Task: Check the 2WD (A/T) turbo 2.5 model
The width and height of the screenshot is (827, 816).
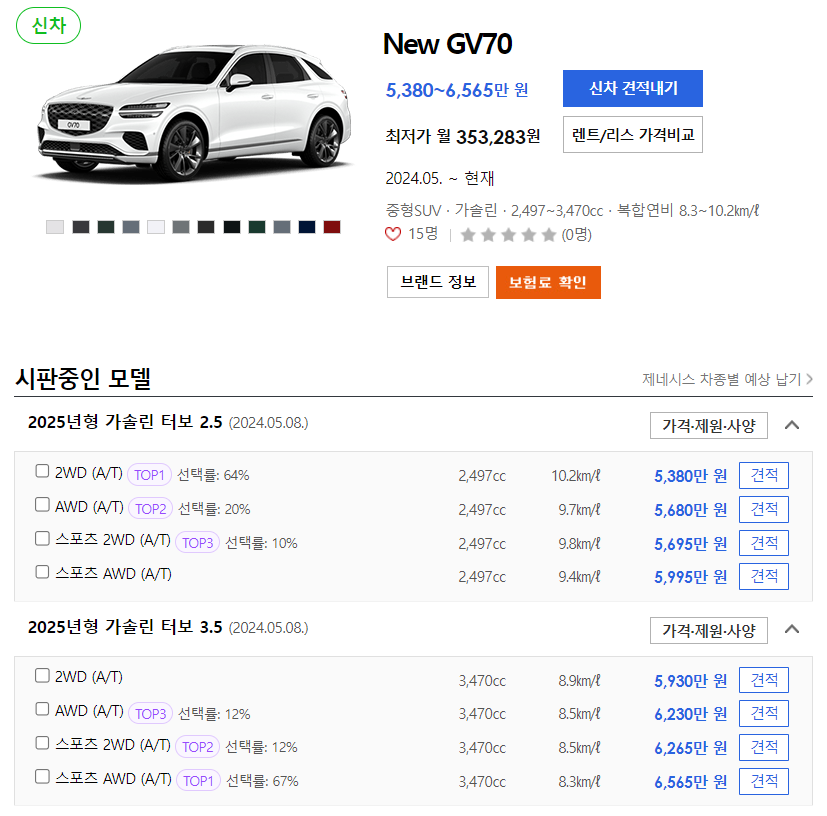Action: (x=41, y=474)
